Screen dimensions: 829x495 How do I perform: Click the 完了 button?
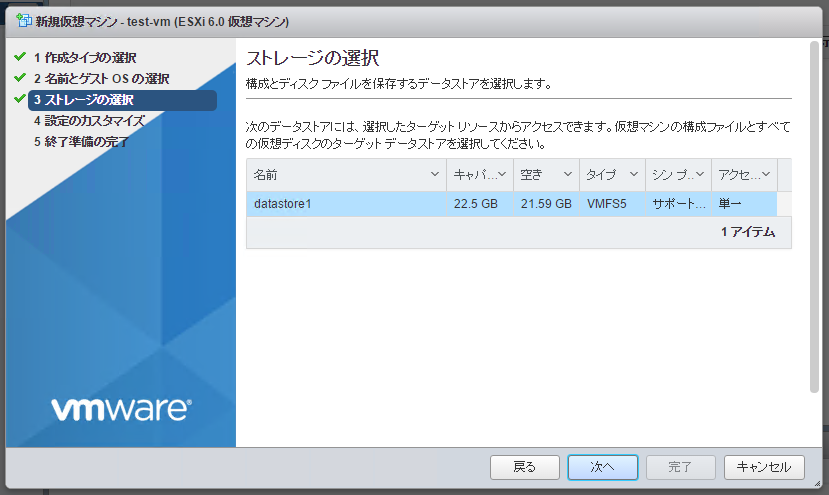click(x=680, y=468)
